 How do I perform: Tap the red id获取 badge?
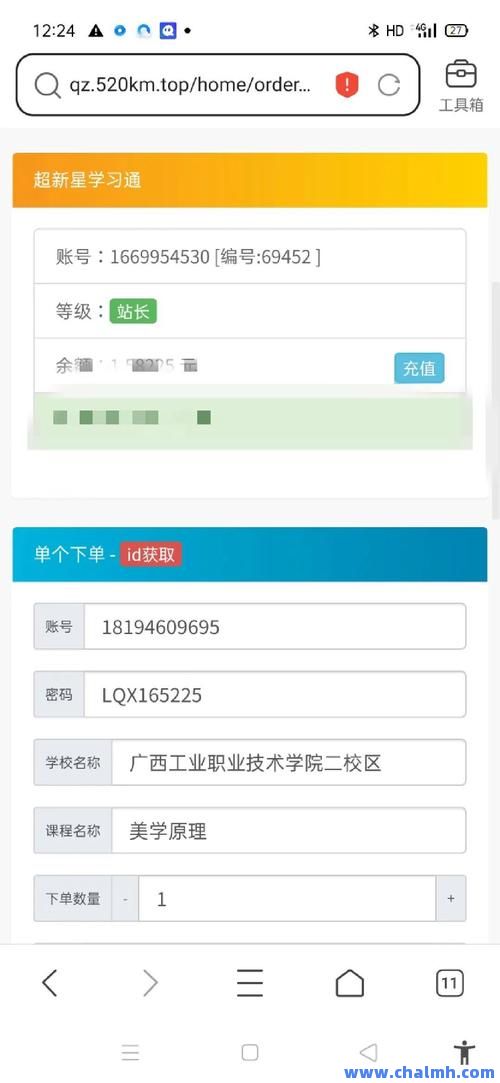151,555
